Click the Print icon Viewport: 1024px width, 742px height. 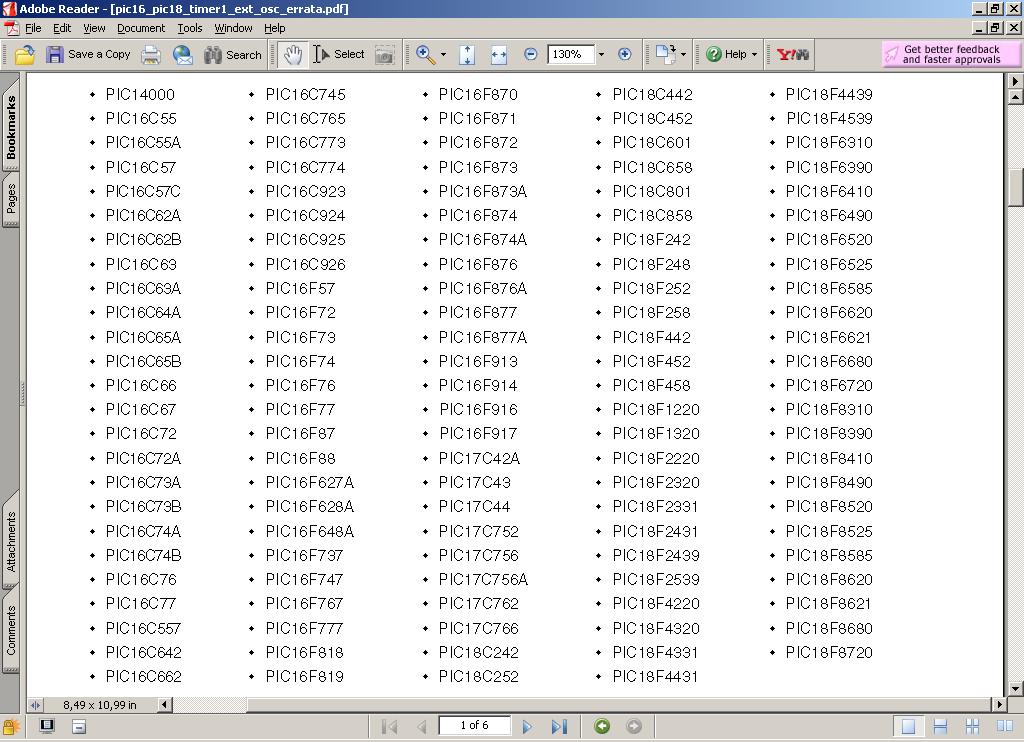pos(151,55)
